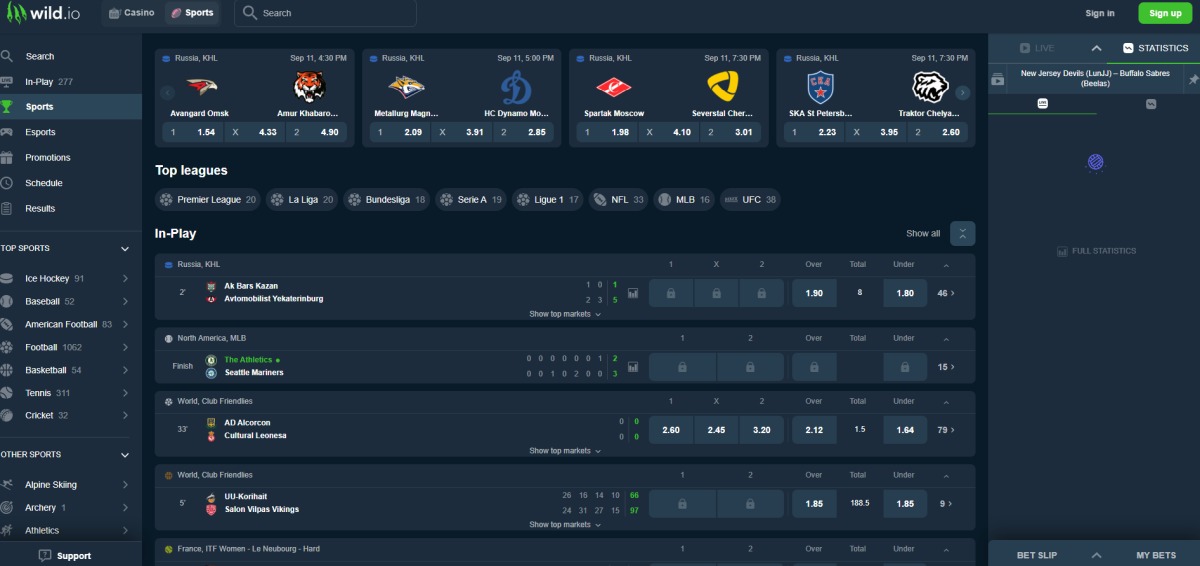This screenshot has width=1200, height=566.
Task: Collapse the In-Play section toggle button
Action: pyautogui.click(x=963, y=234)
